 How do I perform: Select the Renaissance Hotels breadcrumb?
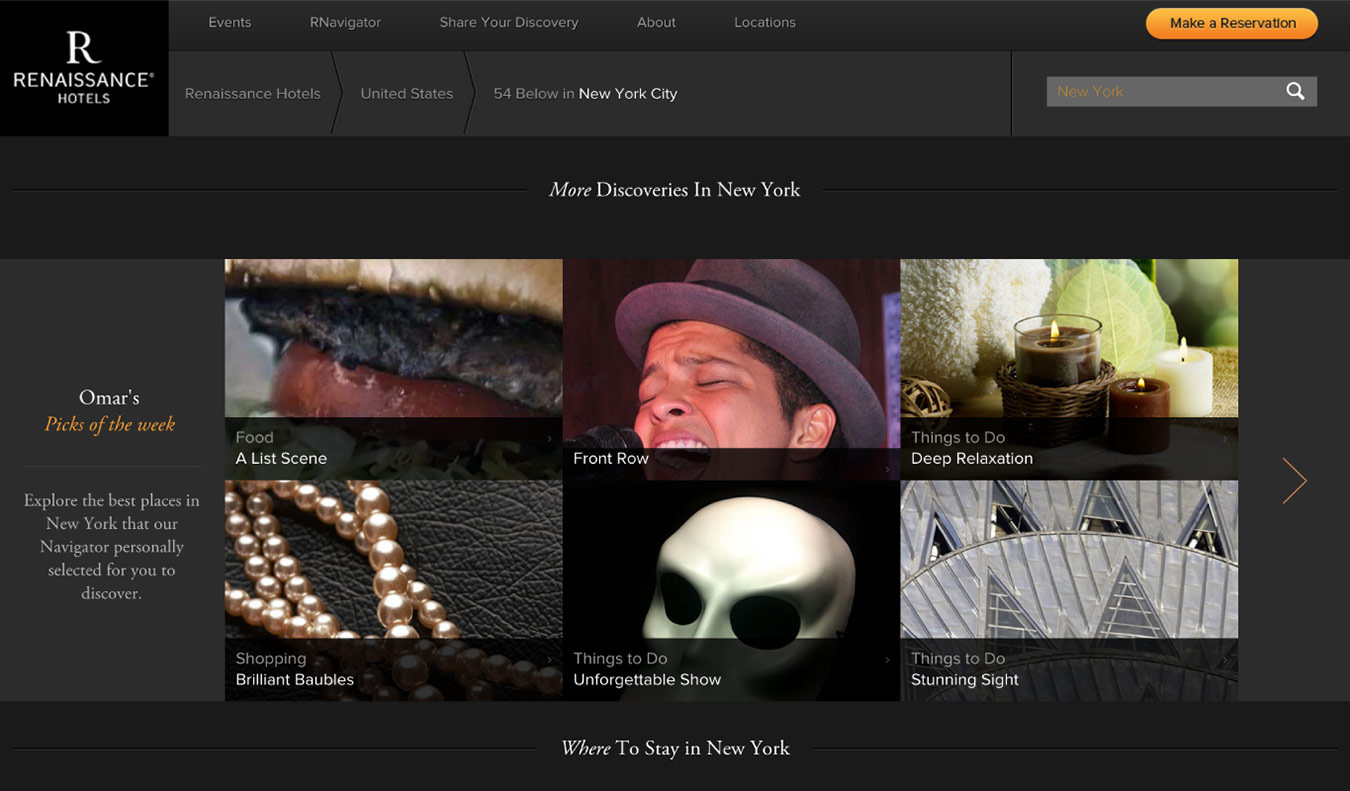(252, 93)
